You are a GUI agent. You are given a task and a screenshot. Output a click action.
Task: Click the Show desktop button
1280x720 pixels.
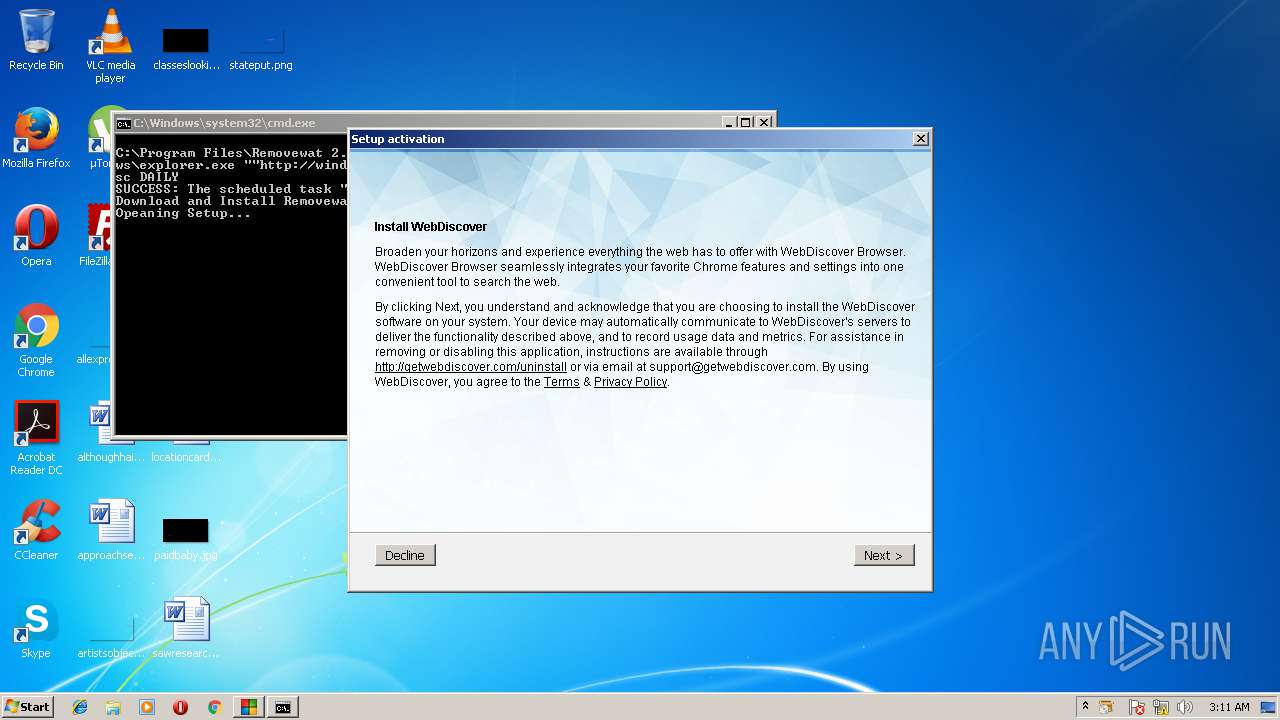coord(1270,707)
